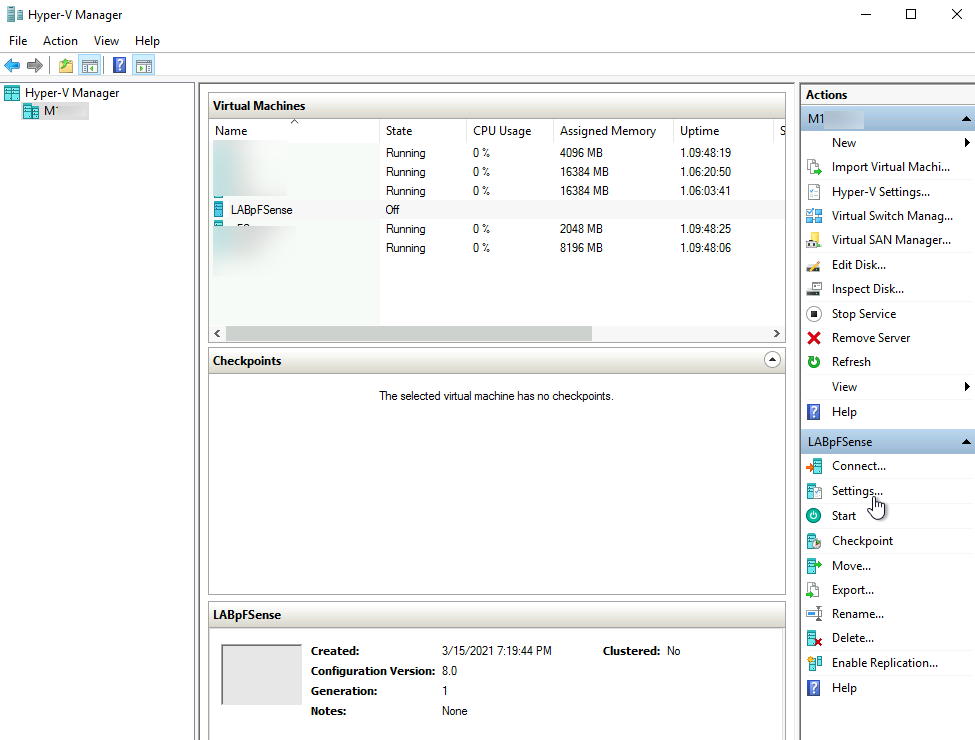Click the green Refresh icon

814,362
